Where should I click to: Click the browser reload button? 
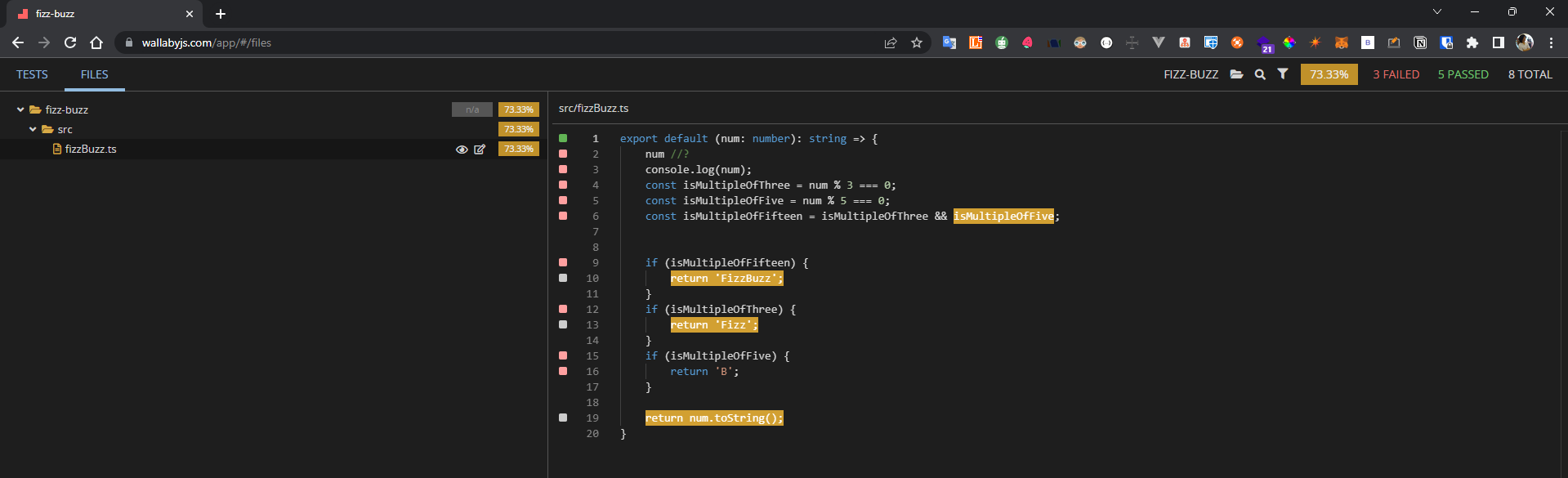[70, 42]
